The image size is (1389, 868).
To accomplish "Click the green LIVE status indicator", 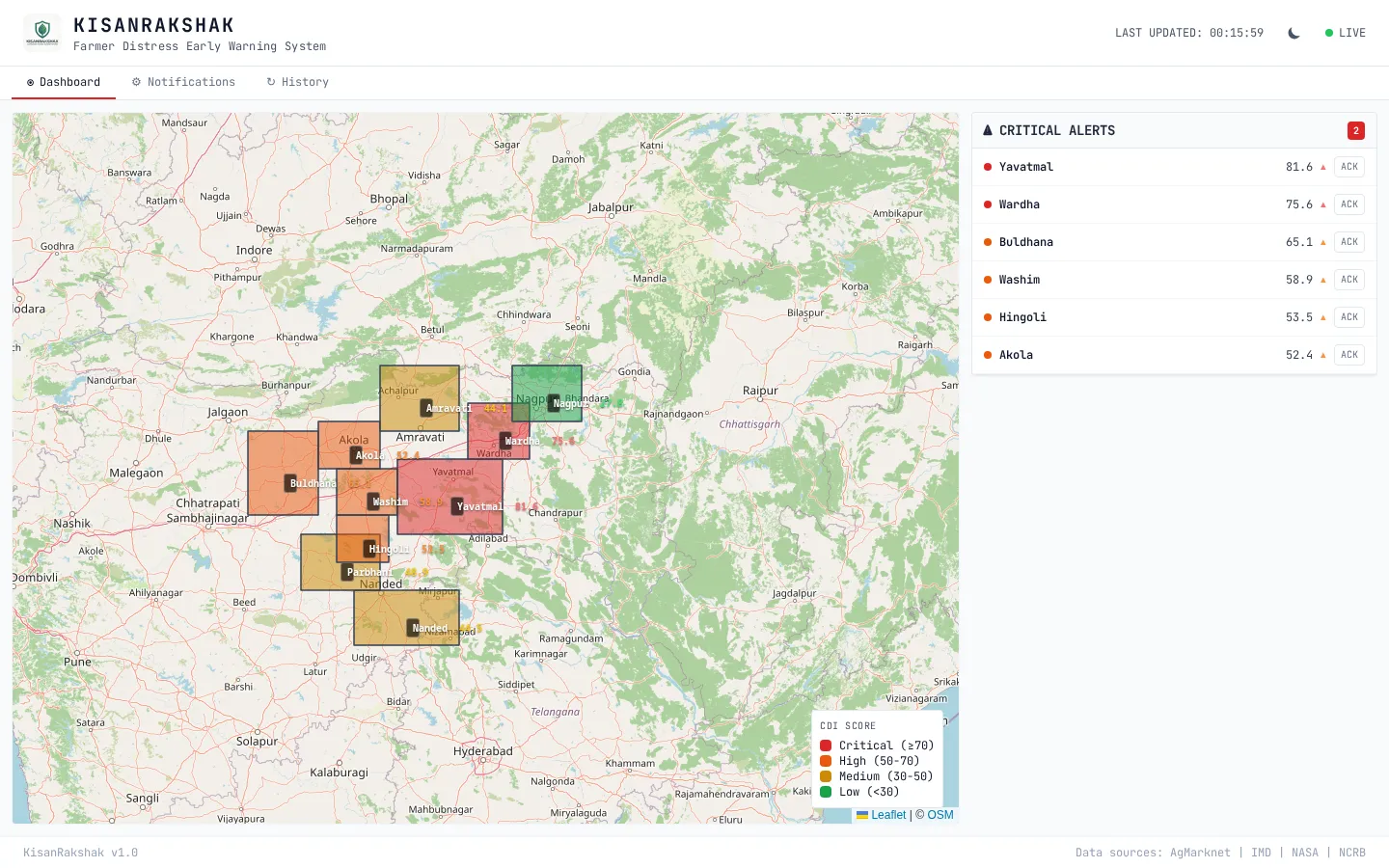I will point(1346,33).
